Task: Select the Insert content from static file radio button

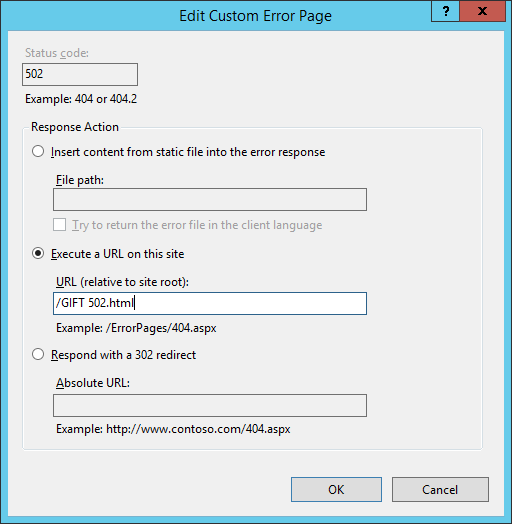Action: (38, 151)
